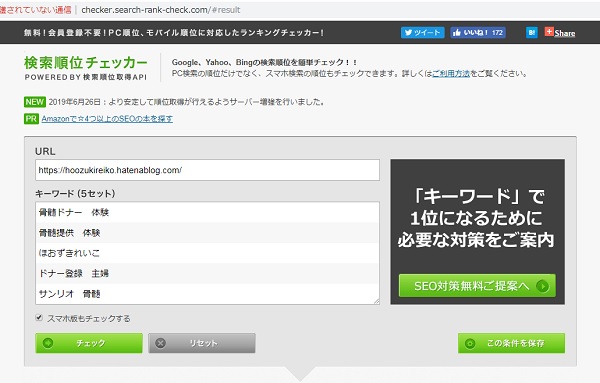
Task: Open Amazon SEO books PR link
Action: pos(107,119)
